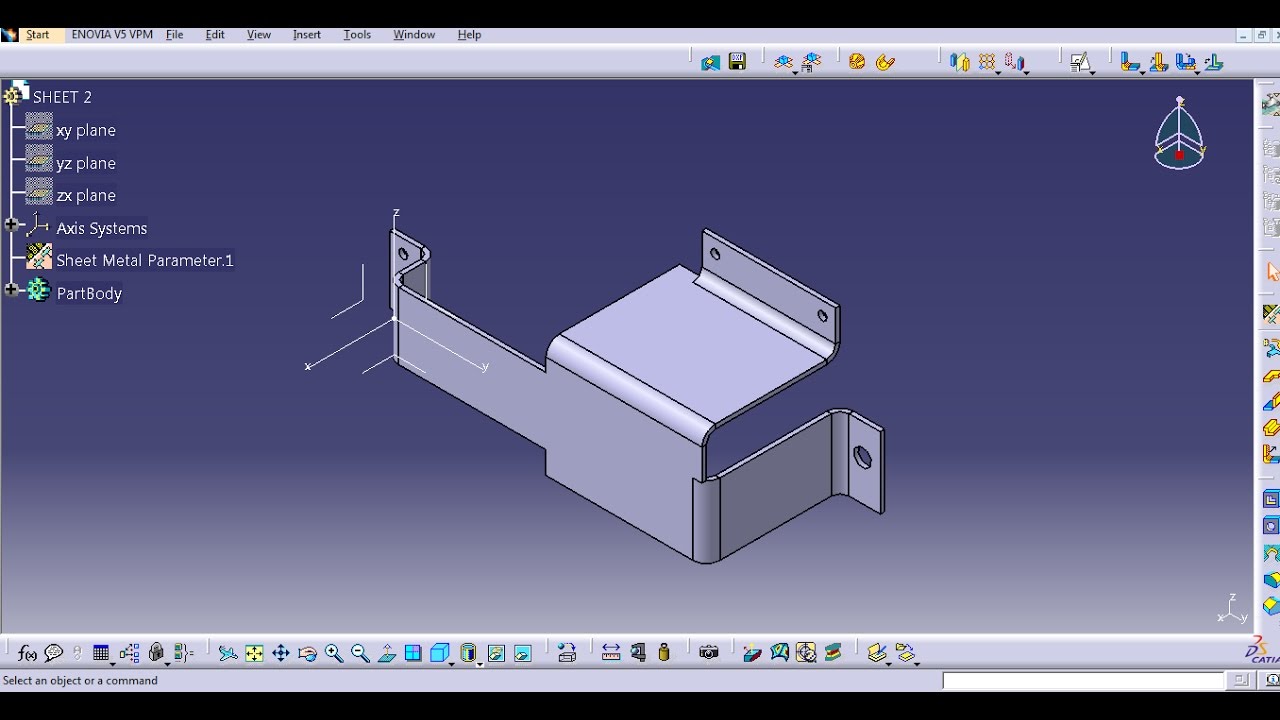Screen dimensions: 1280x720
Task: Click the Save icon in the top toolbar
Action: coord(737,61)
